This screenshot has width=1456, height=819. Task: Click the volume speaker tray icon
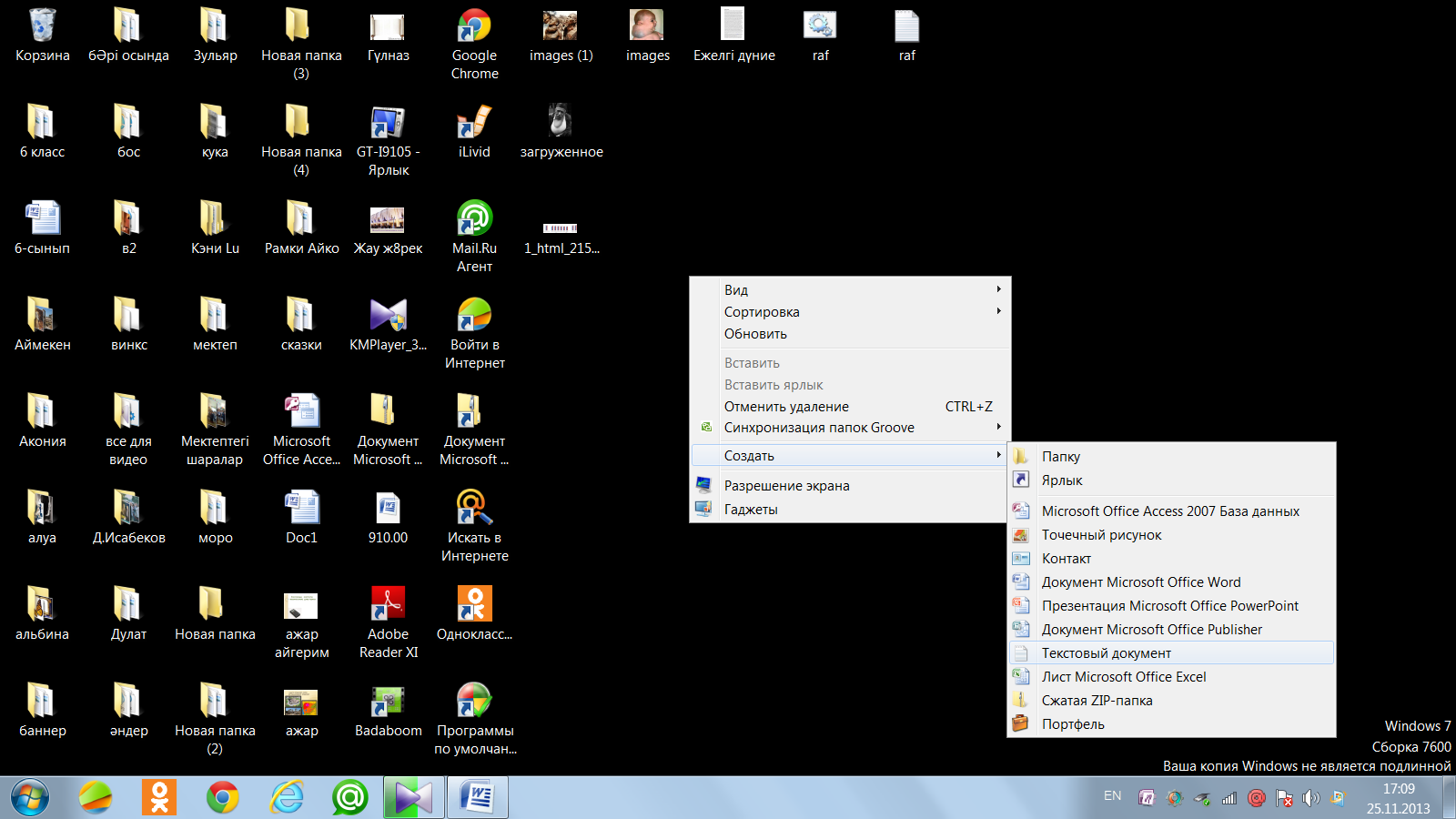point(1310,798)
